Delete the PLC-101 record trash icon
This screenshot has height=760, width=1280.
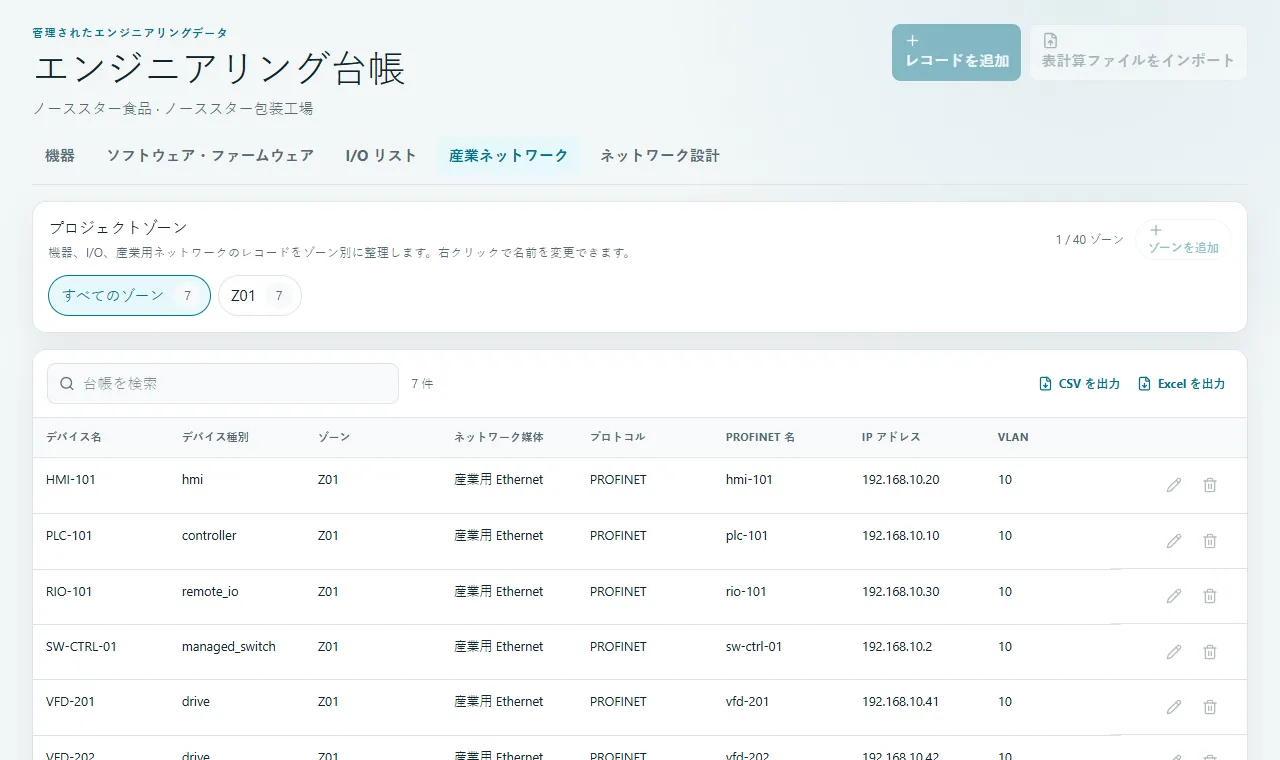tap(1210, 541)
